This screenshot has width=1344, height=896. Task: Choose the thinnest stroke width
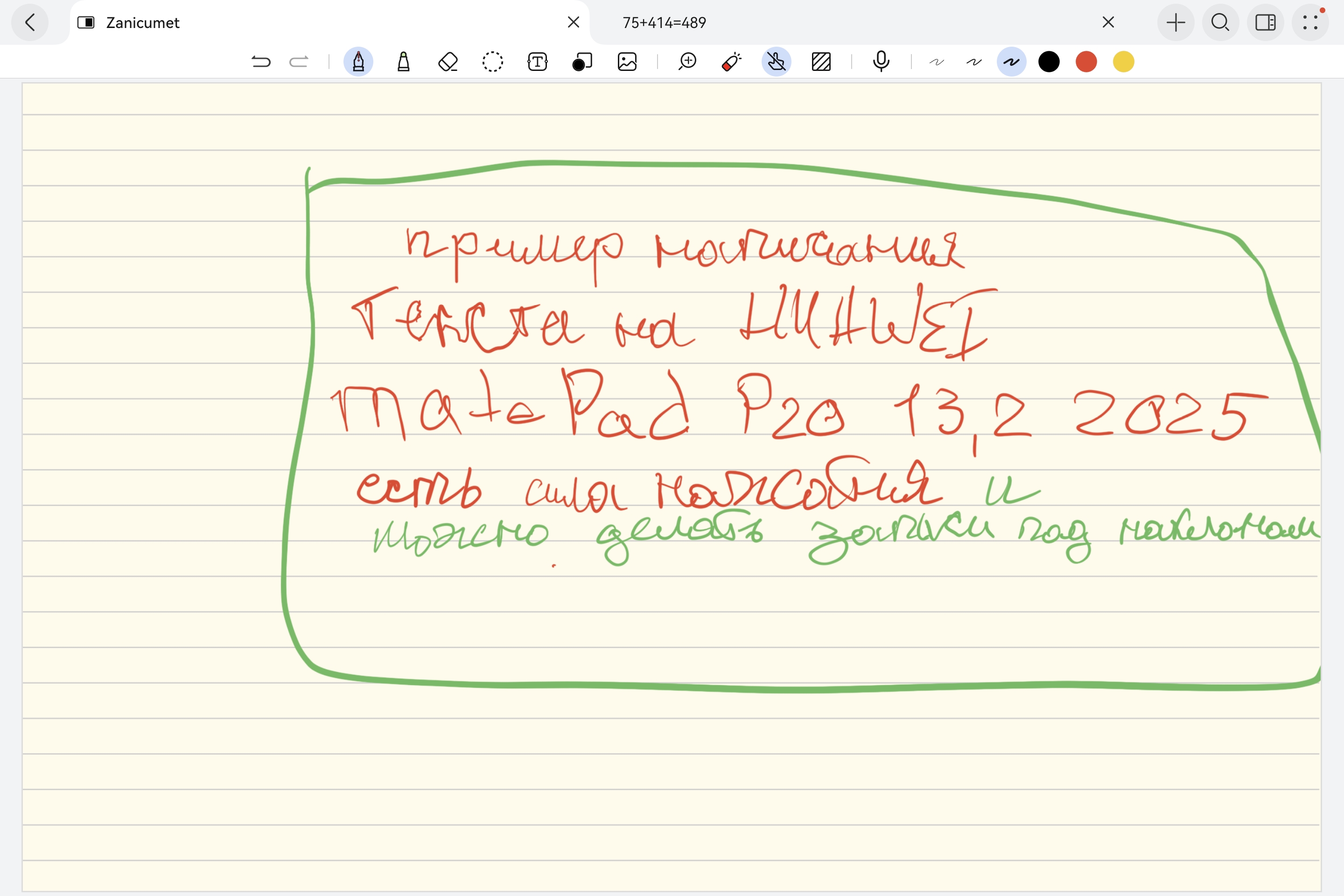click(x=937, y=62)
